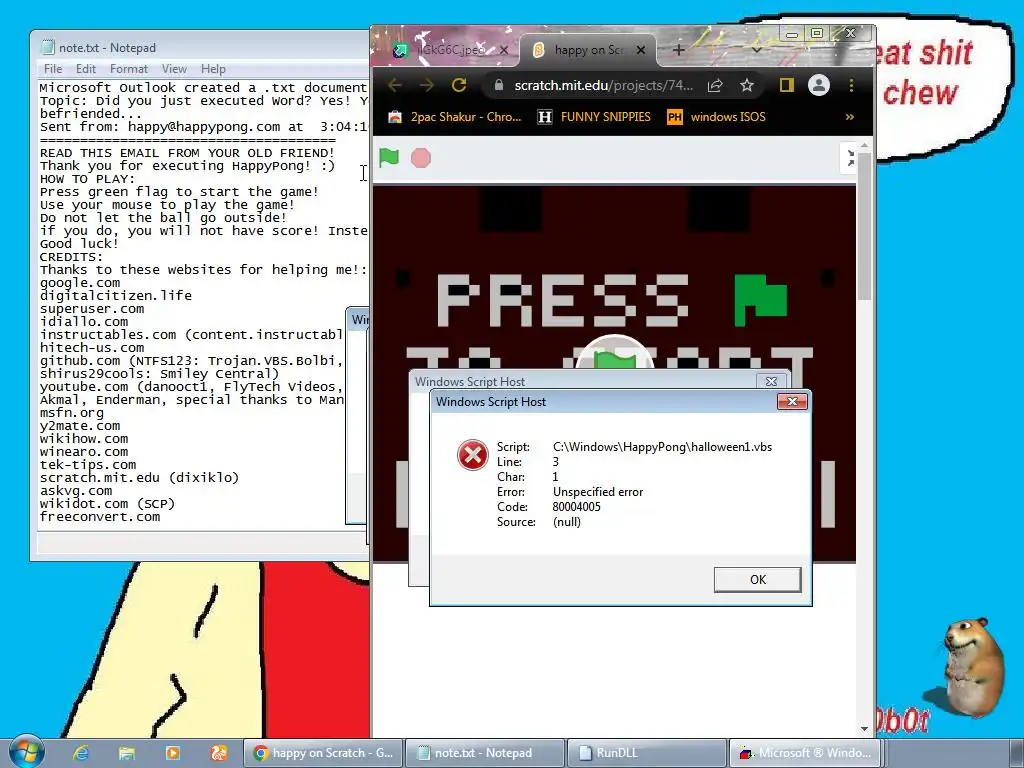Close the 'happy on Scratch' tab
This screenshot has width=1024, height=768.
641,50
